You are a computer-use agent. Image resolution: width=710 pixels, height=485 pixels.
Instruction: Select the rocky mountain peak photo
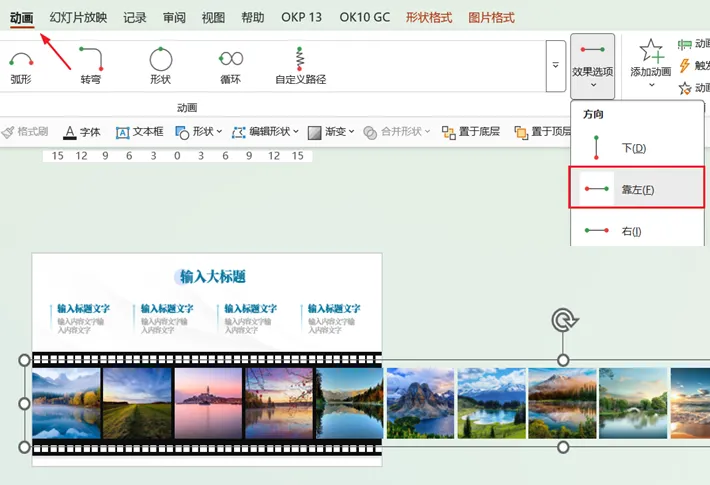click(x=420, y=403)
